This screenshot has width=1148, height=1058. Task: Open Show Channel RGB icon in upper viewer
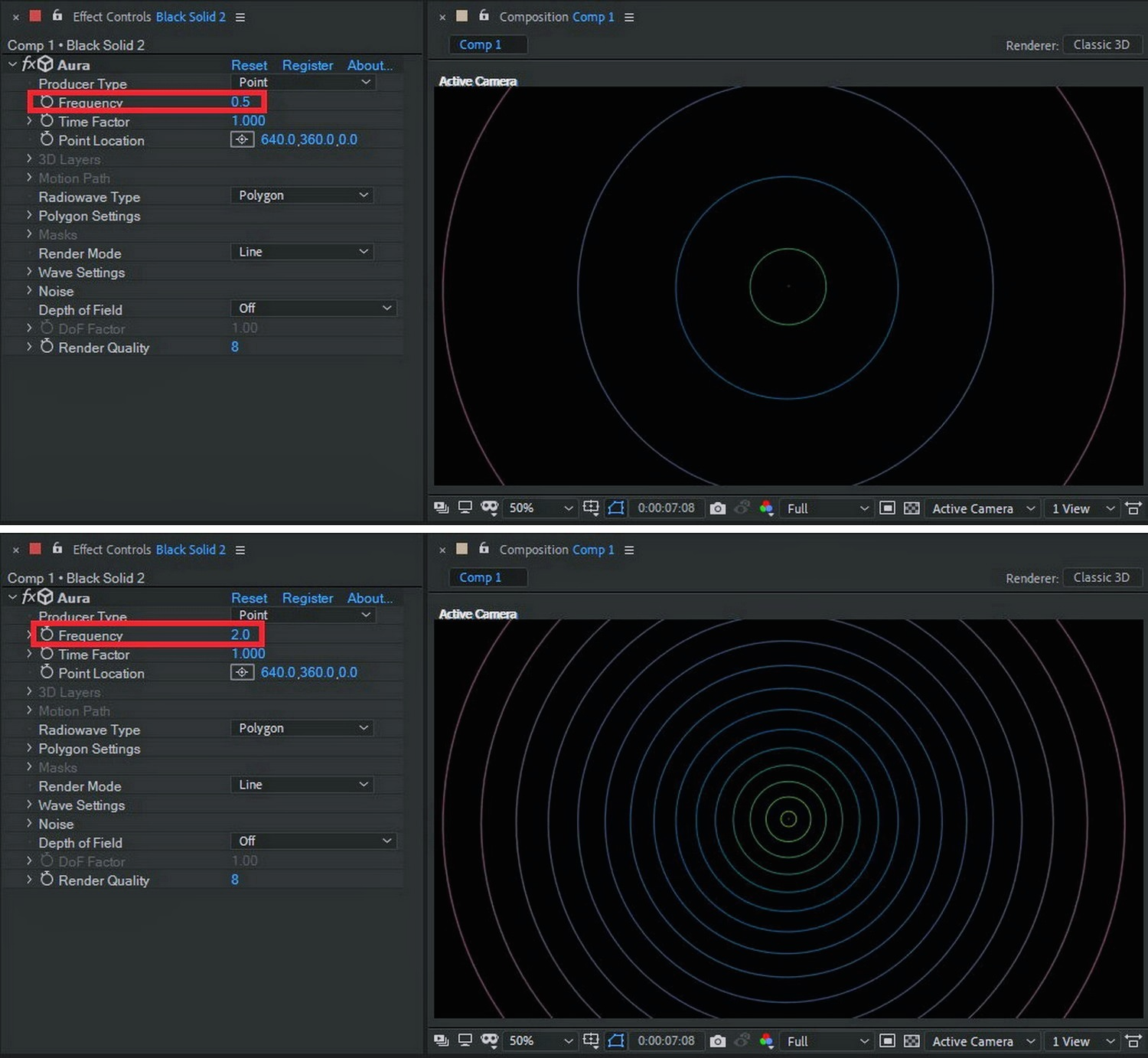pos(766,508)
